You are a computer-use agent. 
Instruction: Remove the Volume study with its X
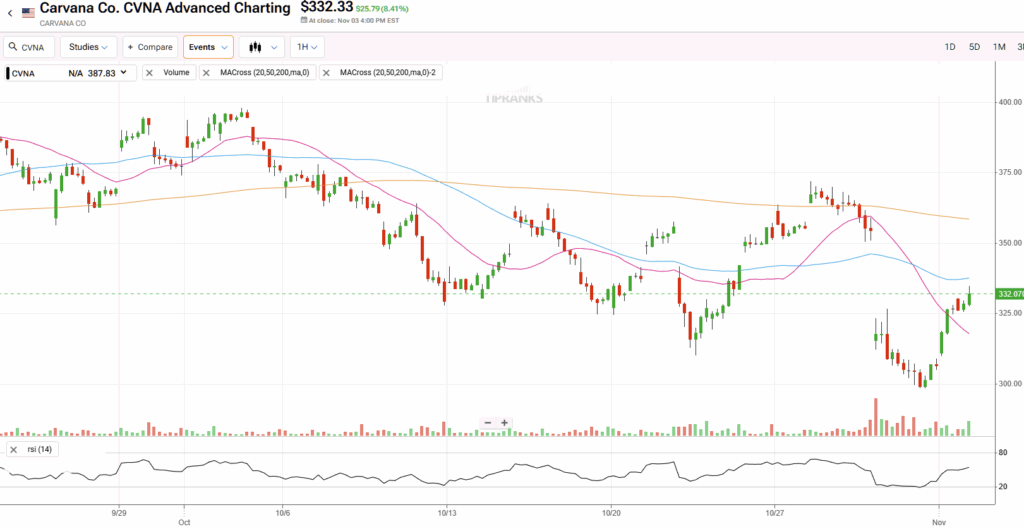[x=149, y=73]
